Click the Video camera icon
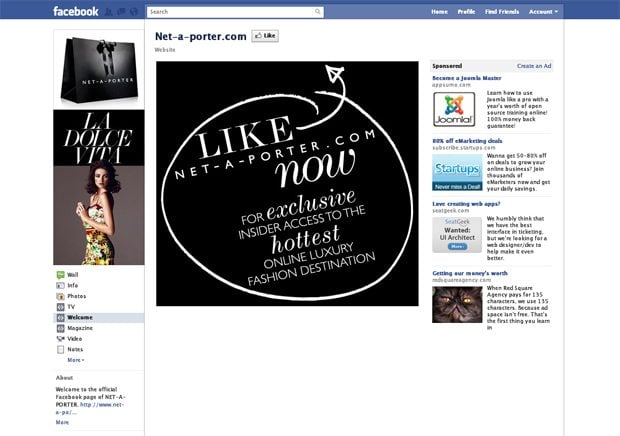This screenshot has height=436, width=620. tap(60, 339)
